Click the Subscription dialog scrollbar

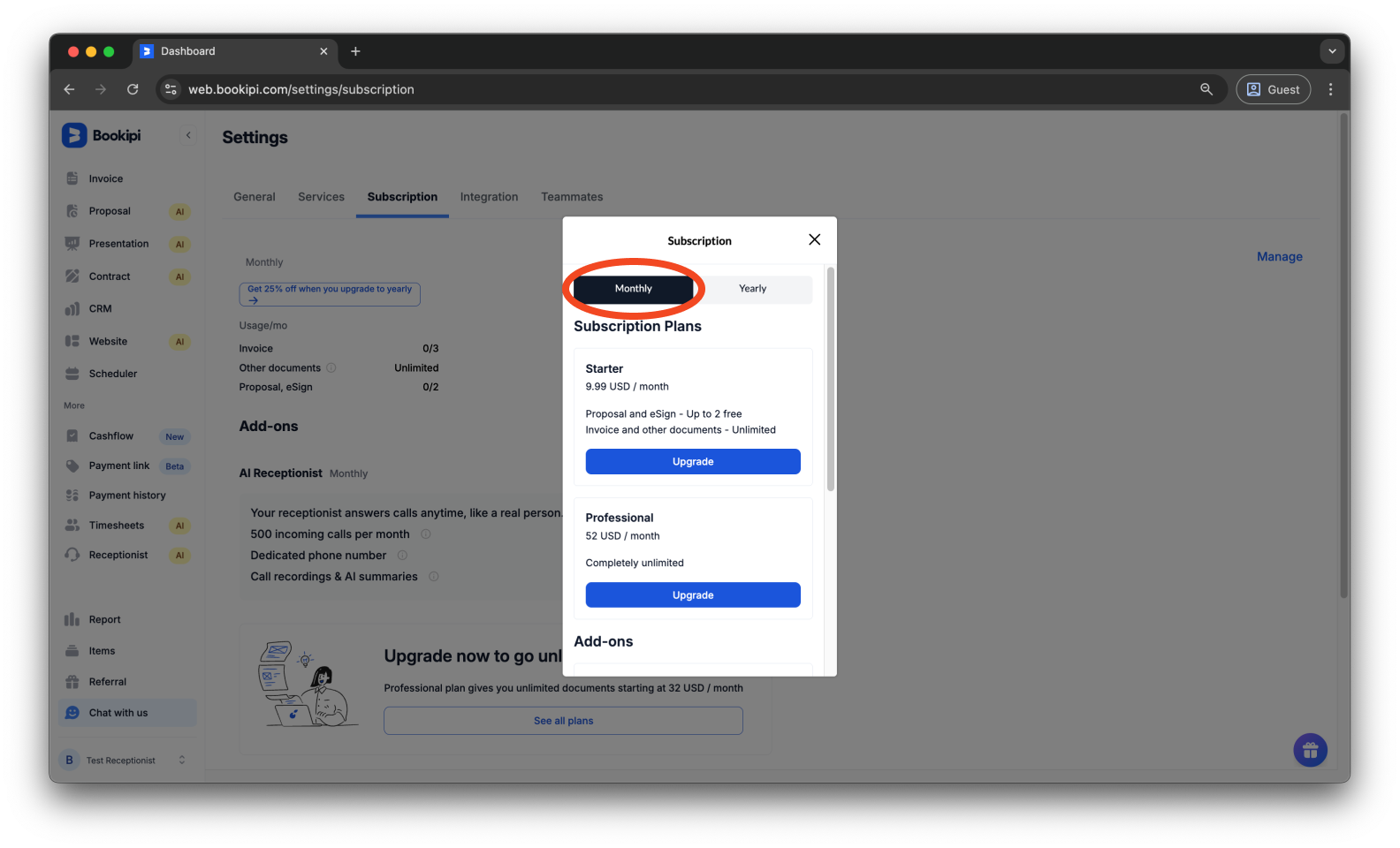[x=831, y=378]
